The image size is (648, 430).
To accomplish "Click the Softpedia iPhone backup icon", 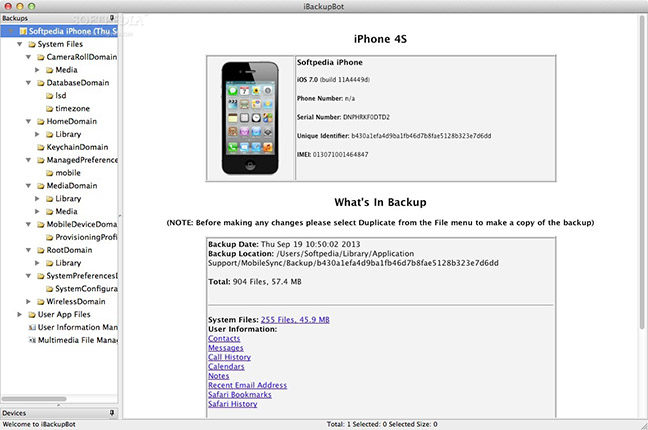I will tap(23, 31).
